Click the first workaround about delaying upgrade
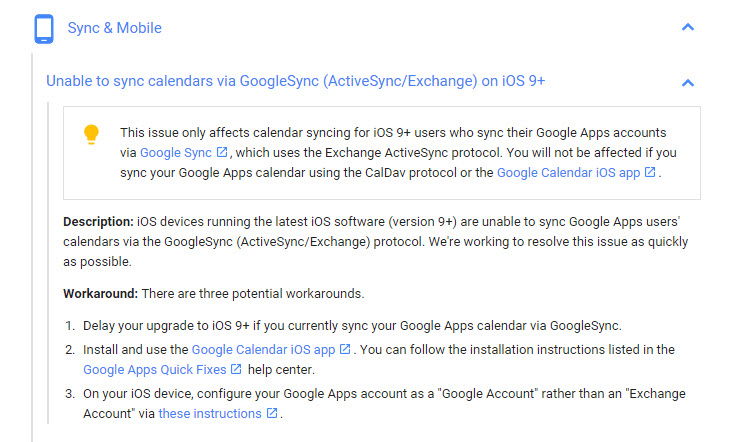 pyautogui.click(x=350, y=326)
